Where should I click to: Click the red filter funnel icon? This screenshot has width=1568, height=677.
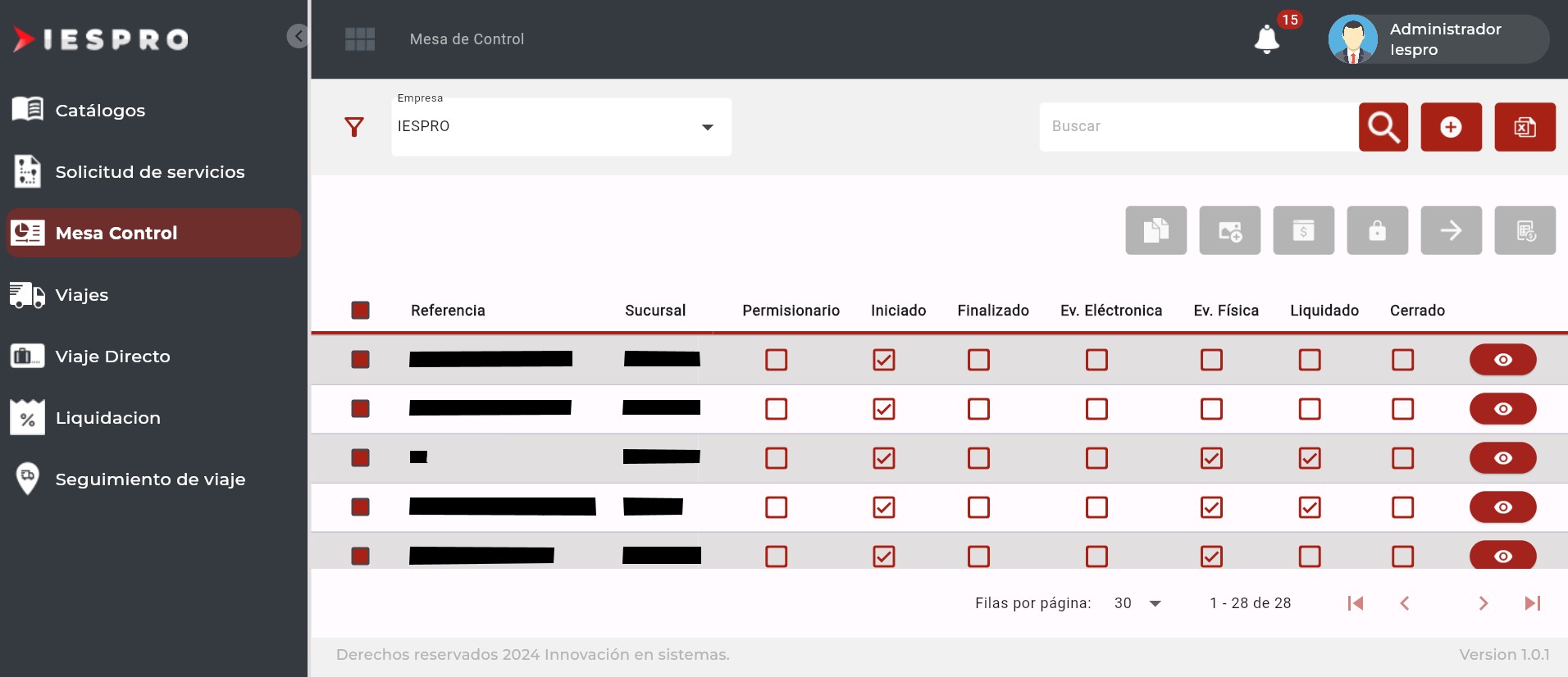point(354,127)
